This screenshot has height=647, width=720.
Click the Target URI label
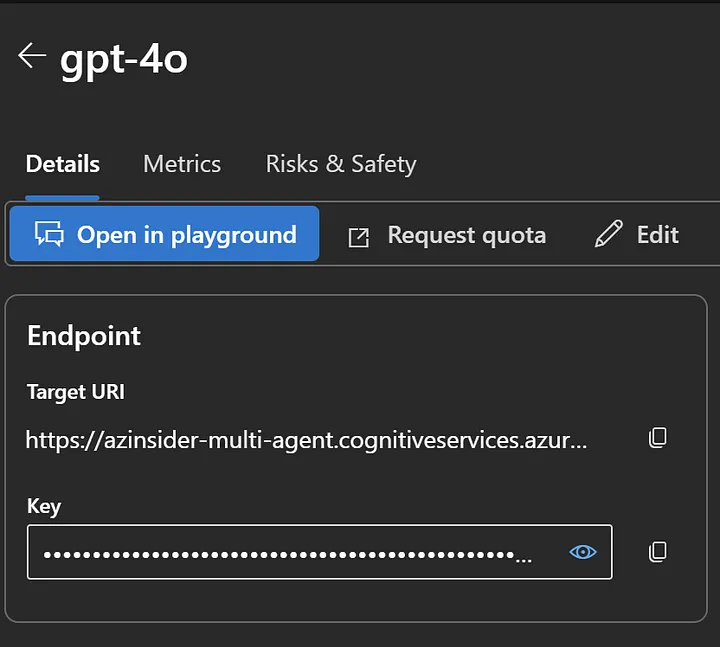coord(76,392)
